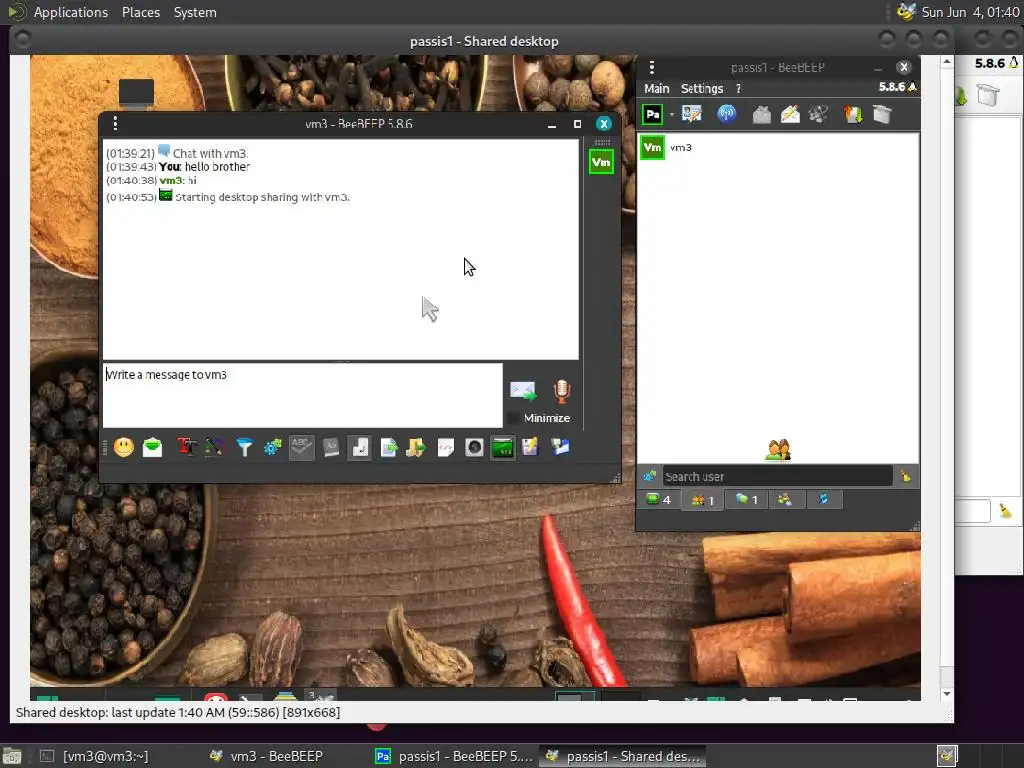Switch to passis1 - Shared des... in taskbar
The image size is (1024, 768).
[x=622, y=756]
